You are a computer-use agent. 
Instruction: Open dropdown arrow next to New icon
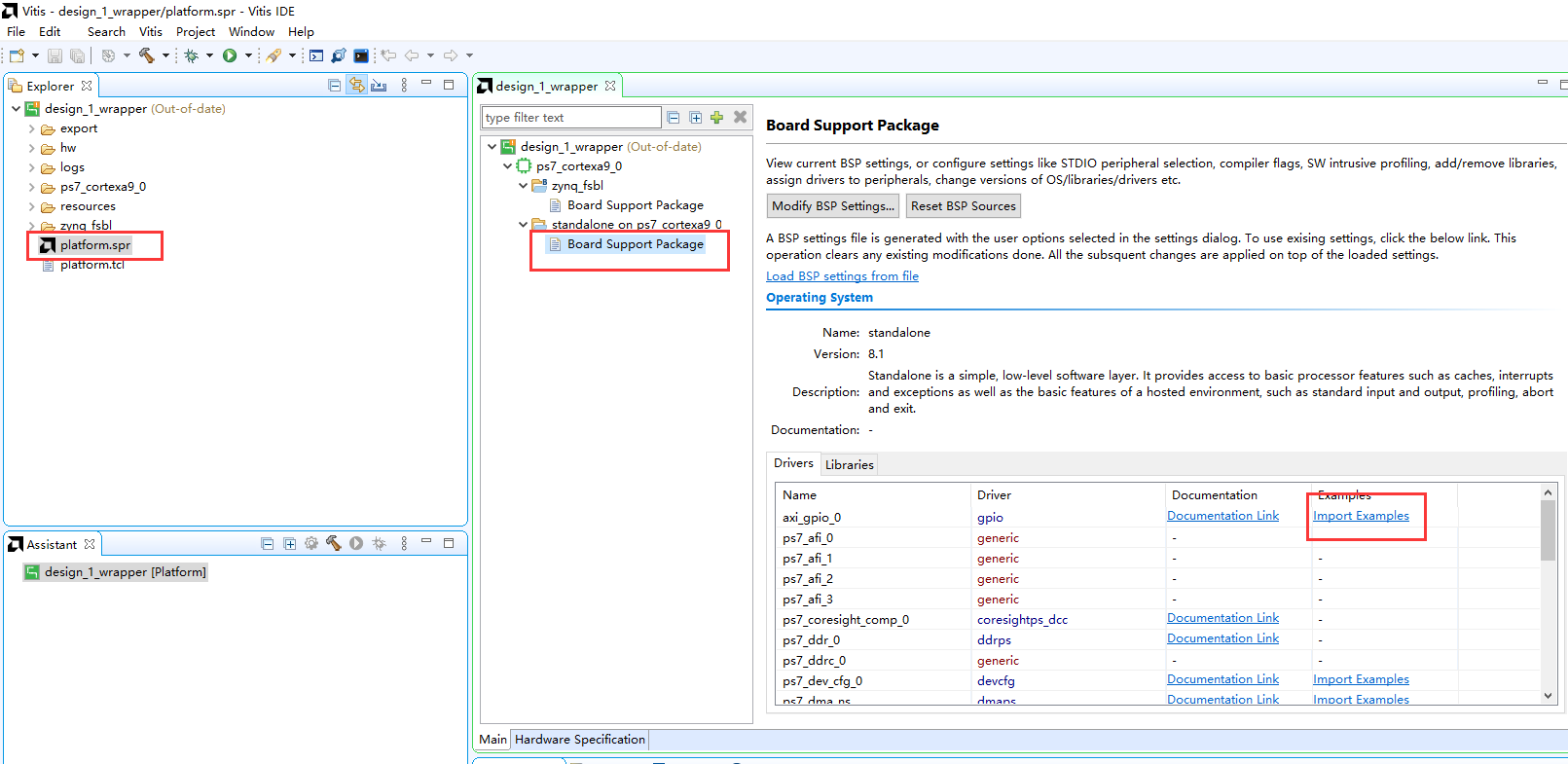[x=35, y=55]
